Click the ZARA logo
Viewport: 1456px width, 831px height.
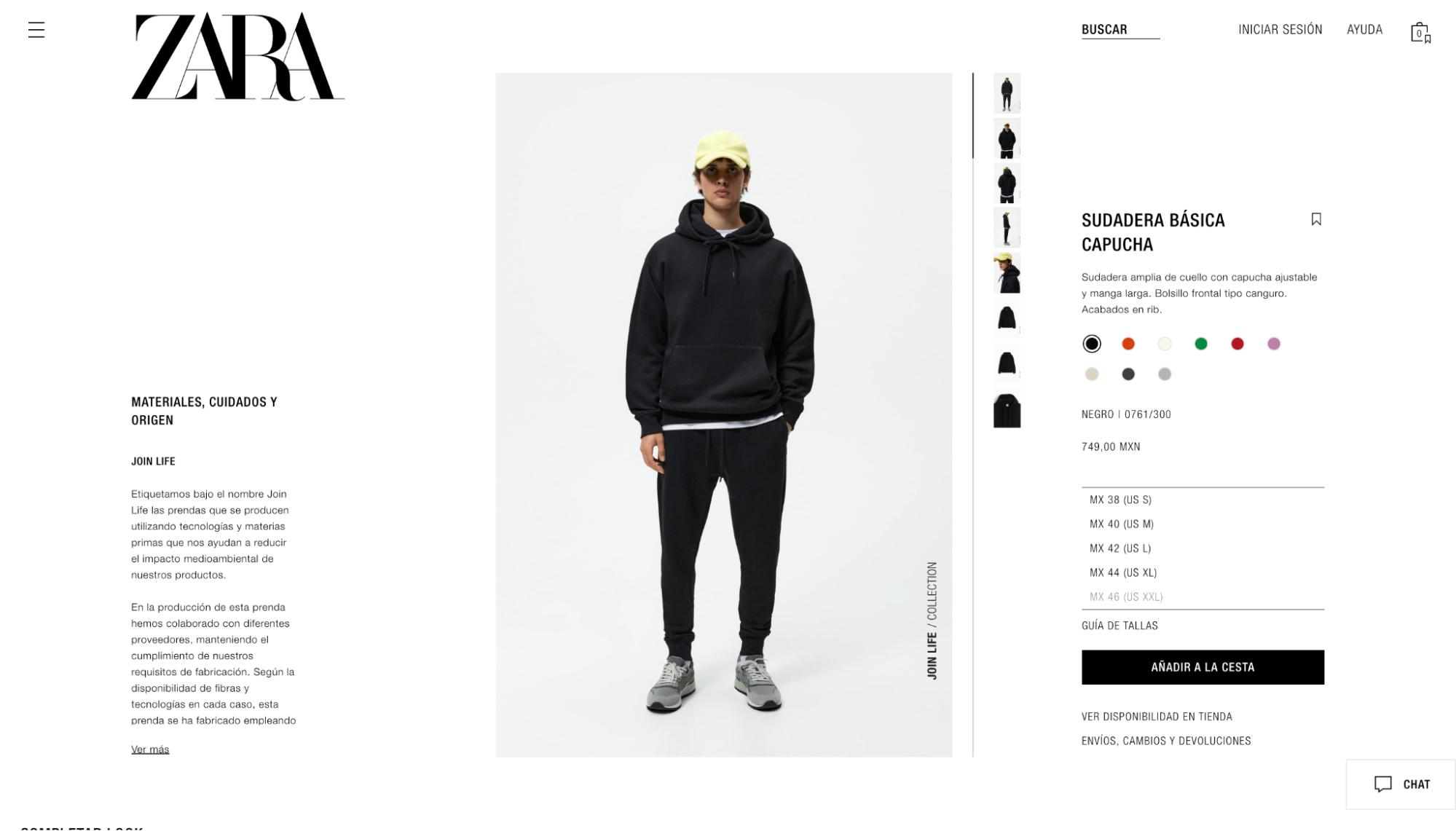(x=237, y=56)
